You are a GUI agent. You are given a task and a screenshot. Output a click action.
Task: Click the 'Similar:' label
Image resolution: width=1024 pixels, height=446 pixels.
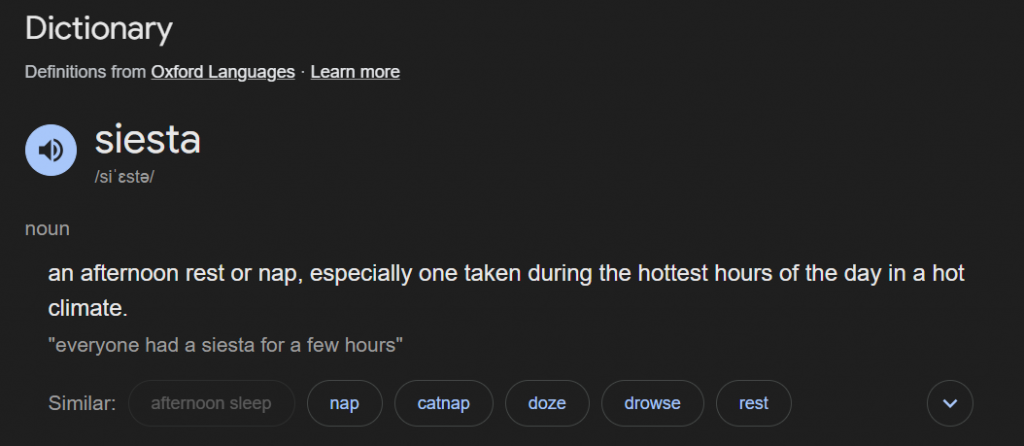pyautogui.click(x=82, y=404)
